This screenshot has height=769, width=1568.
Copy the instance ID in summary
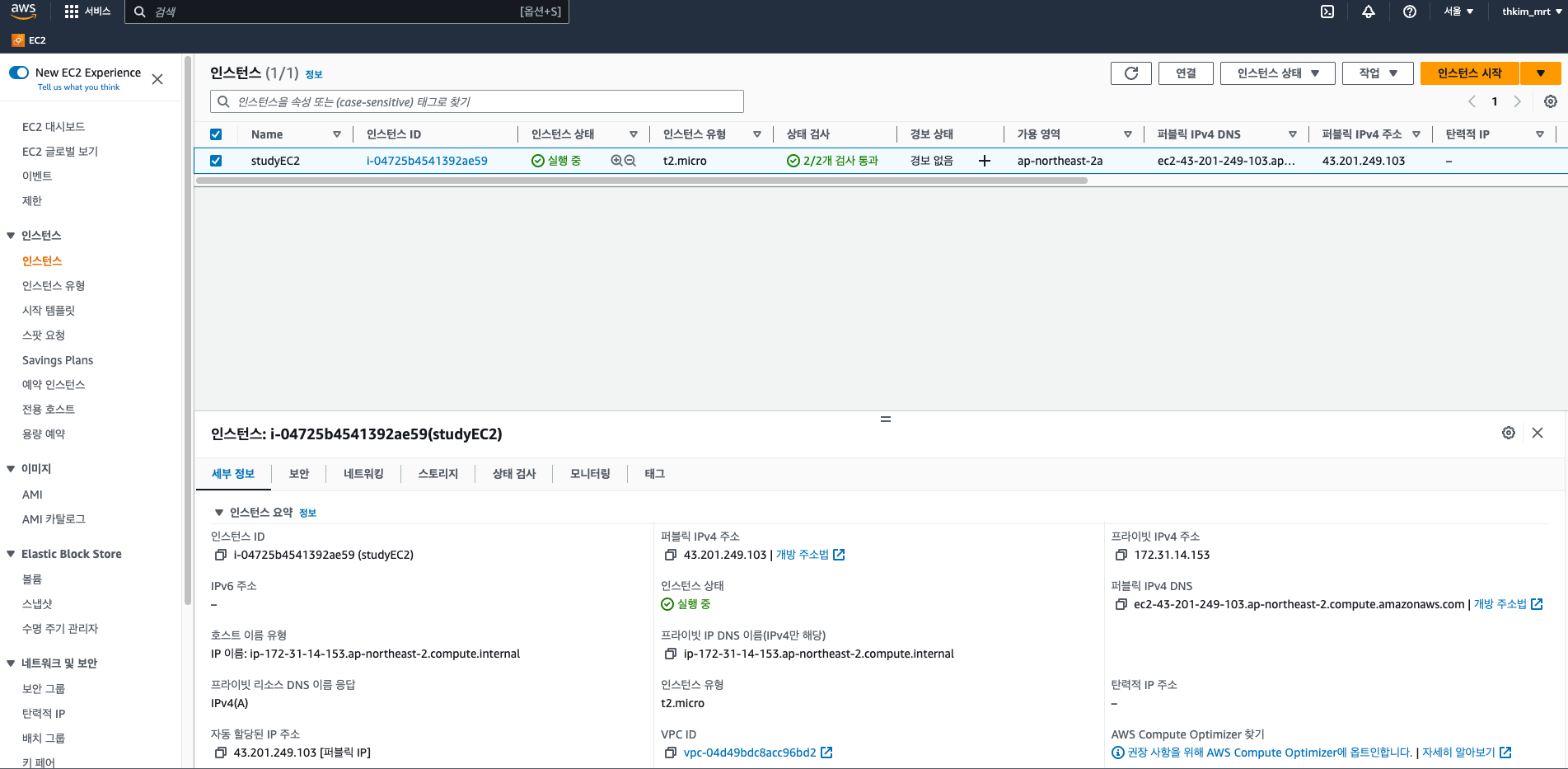point(221,555)
